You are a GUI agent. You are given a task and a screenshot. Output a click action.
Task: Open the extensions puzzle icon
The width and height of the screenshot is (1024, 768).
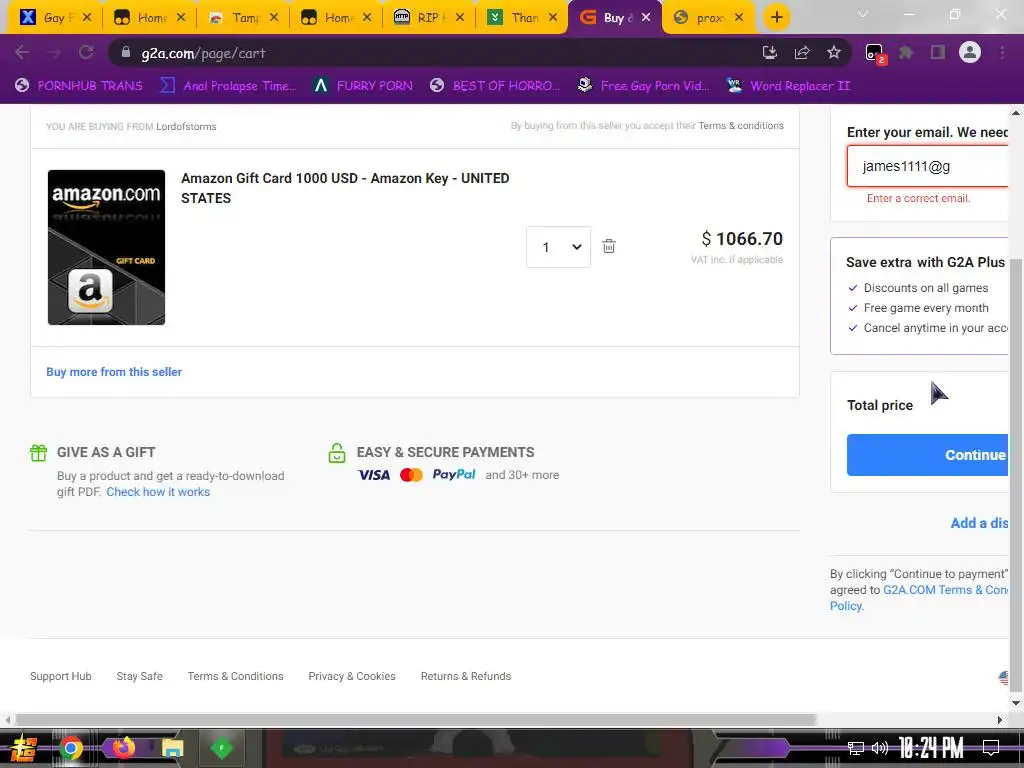coord(906,53)
